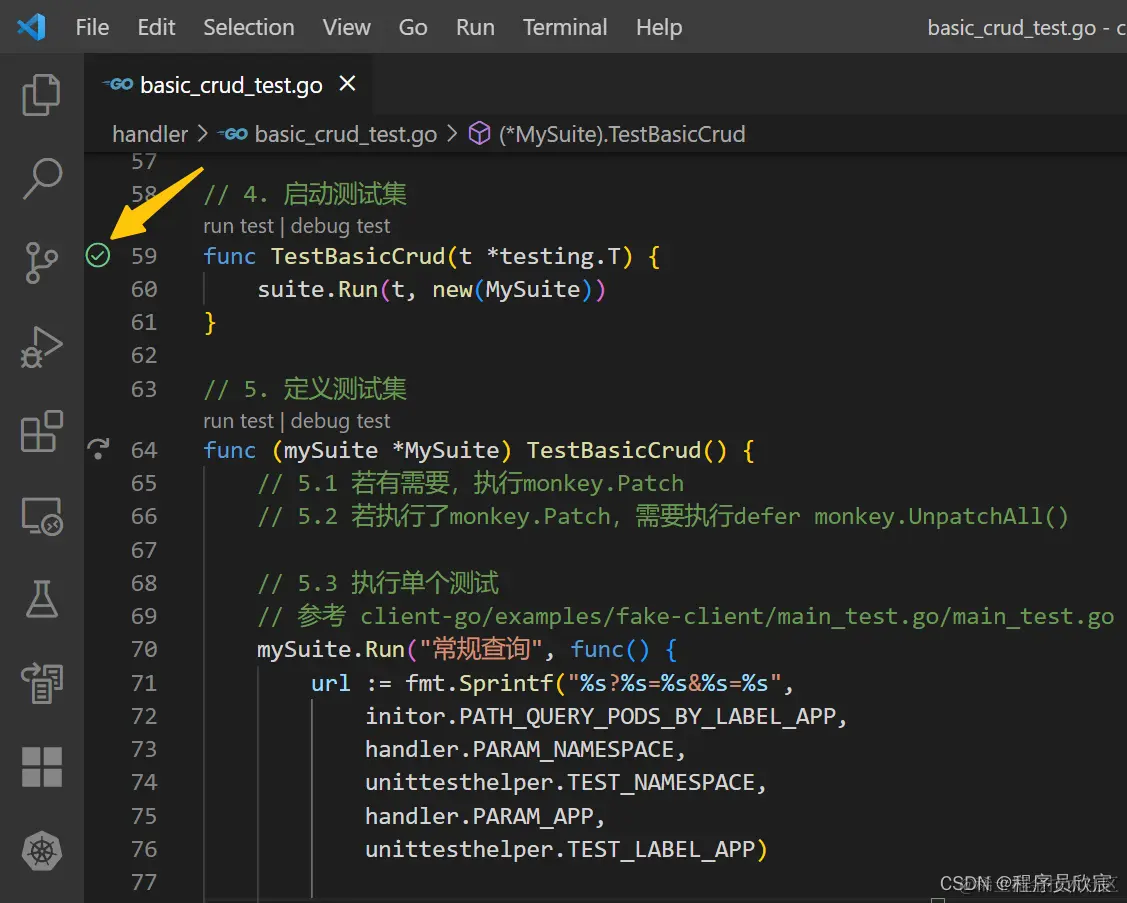
Task: Open the four-square grid icon view
Action: pos(42,767)
